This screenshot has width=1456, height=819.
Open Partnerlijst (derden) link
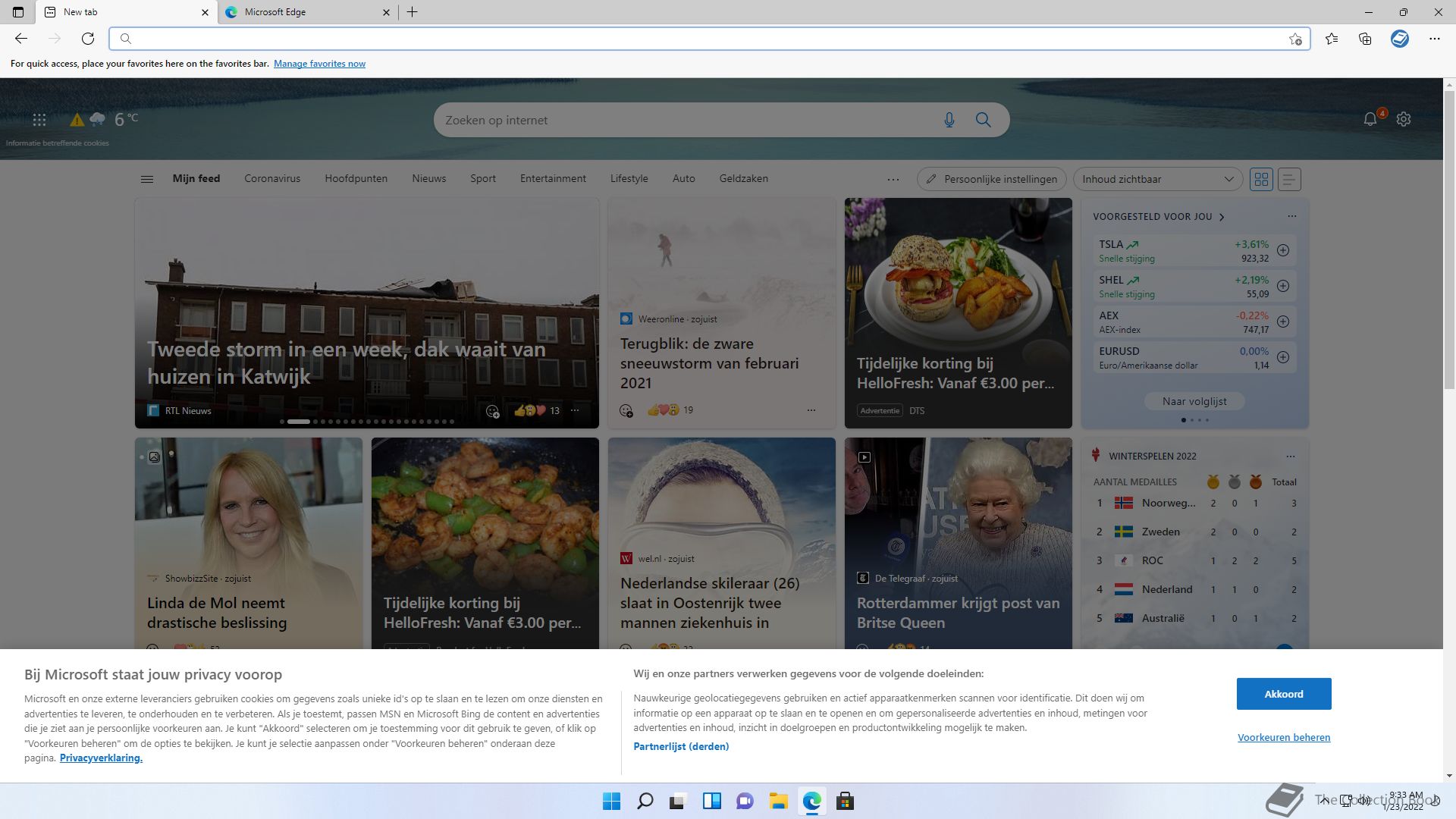pos(681,746)
